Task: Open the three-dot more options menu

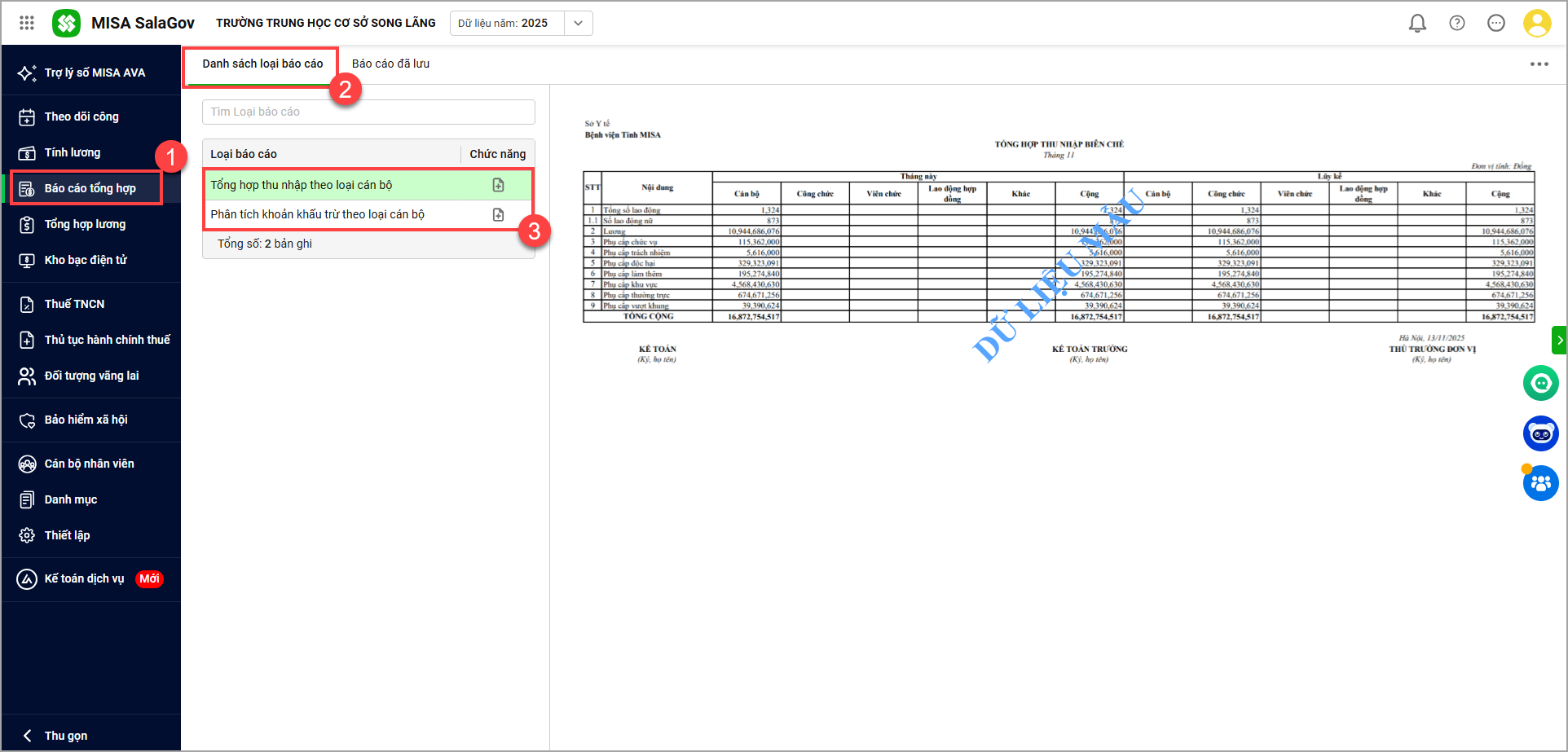Action: tap(1539, 64)
